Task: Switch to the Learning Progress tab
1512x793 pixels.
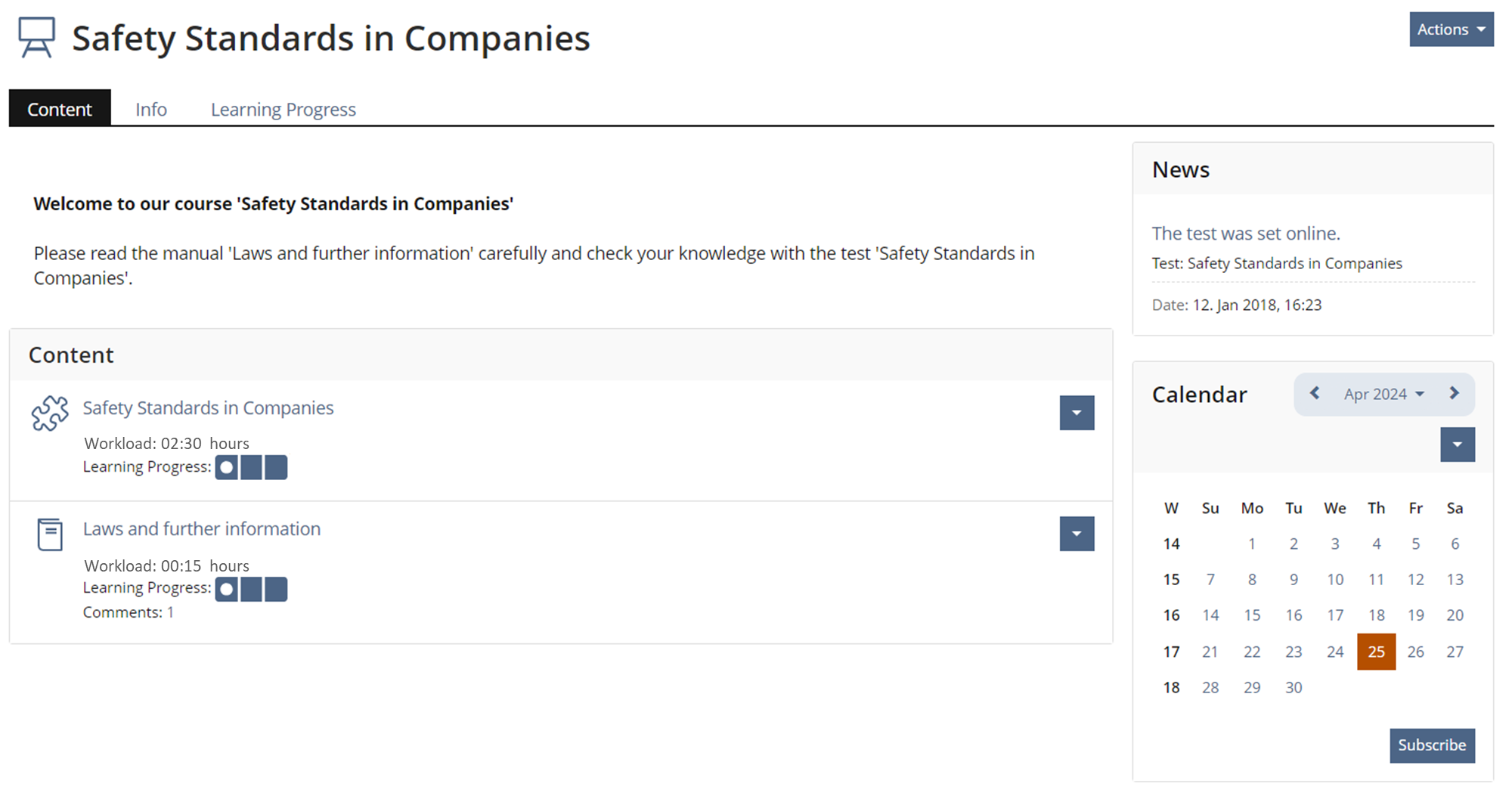Action: pos(283,110)
